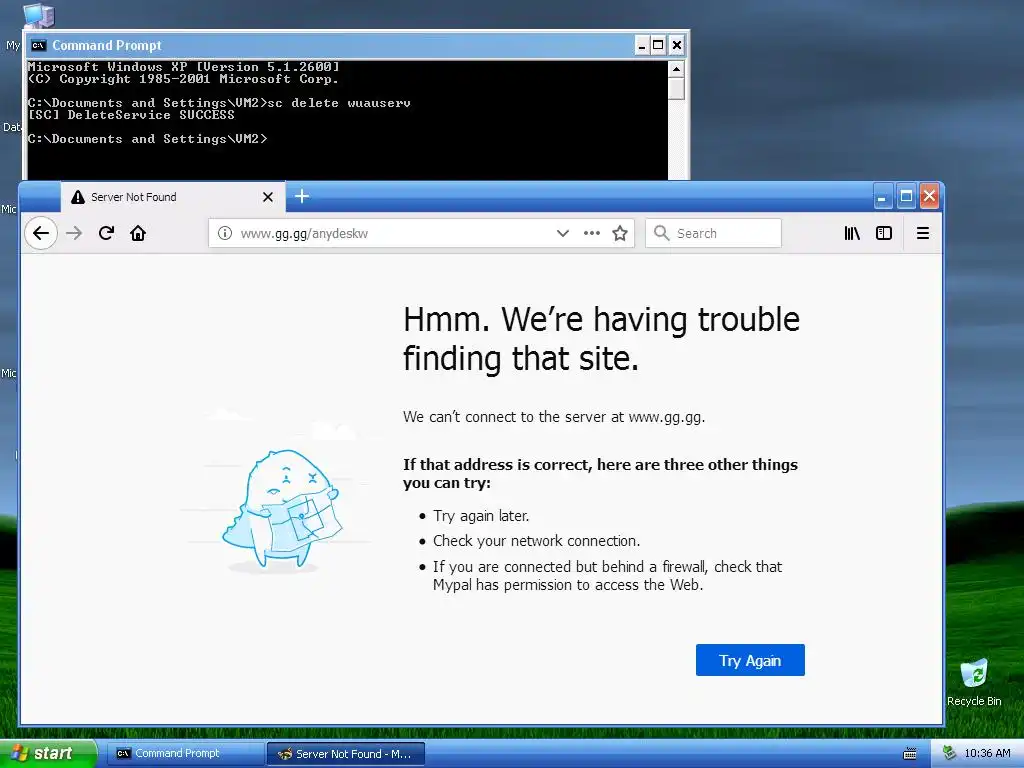Image resolution: width=1024 pixels, height=768 pixels.
Task: Focus the browser Search field
Action: click(x=713, y=233)
